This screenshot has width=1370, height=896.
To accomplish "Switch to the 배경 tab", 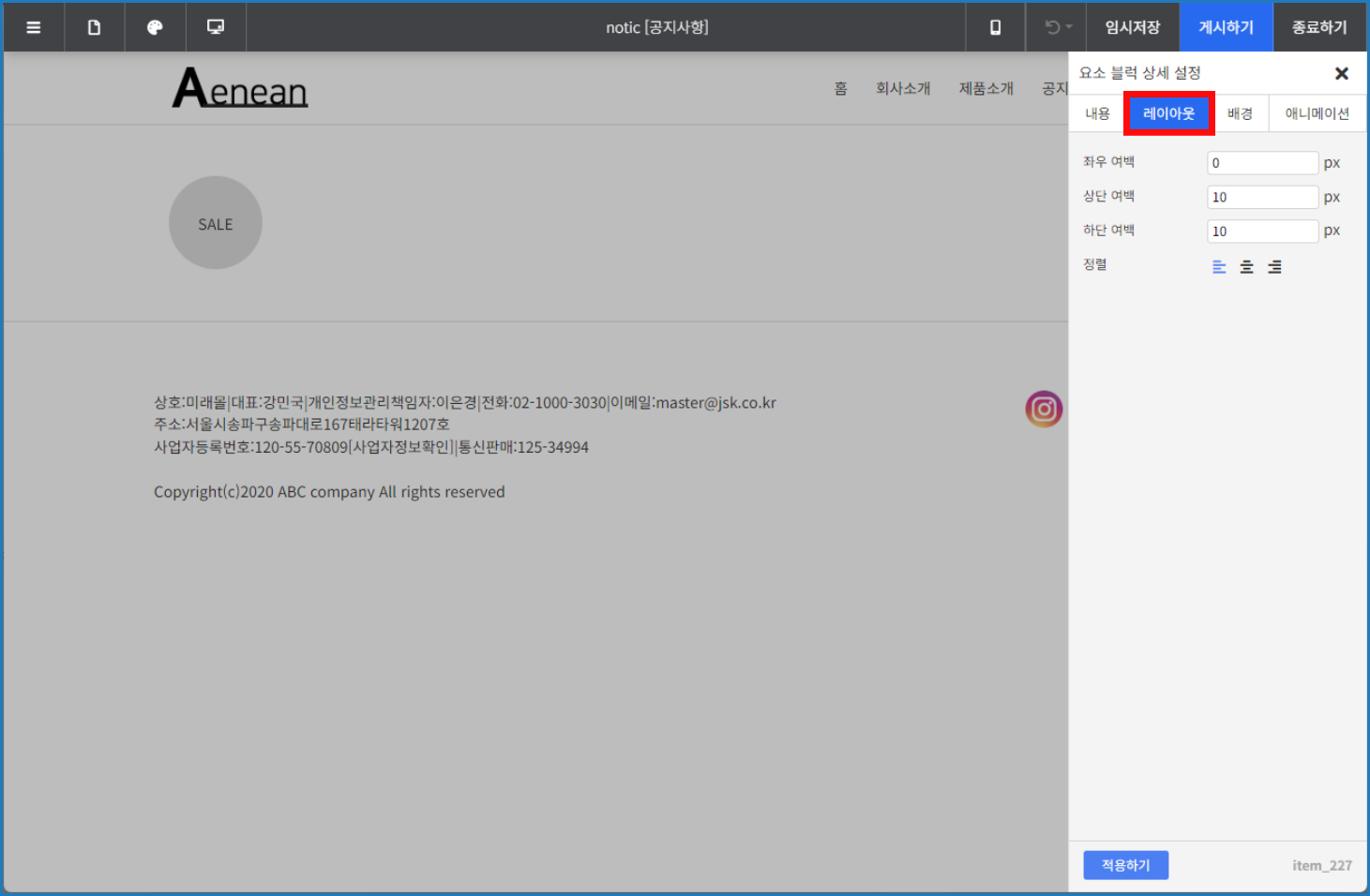I will click(x=1240, y=113).
